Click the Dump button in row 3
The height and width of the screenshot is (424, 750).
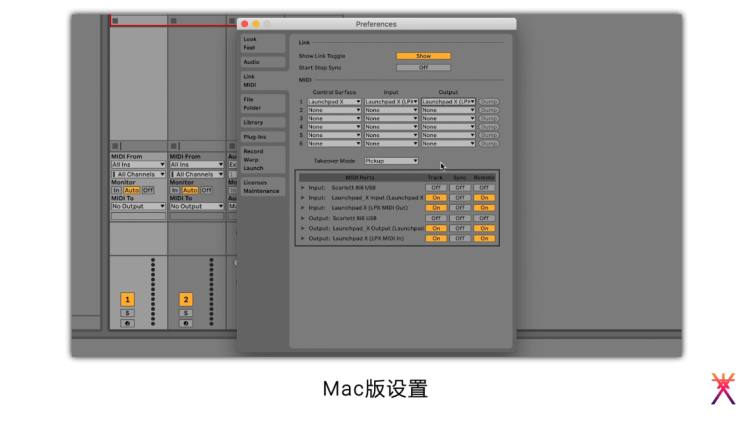tap(489, 118)
